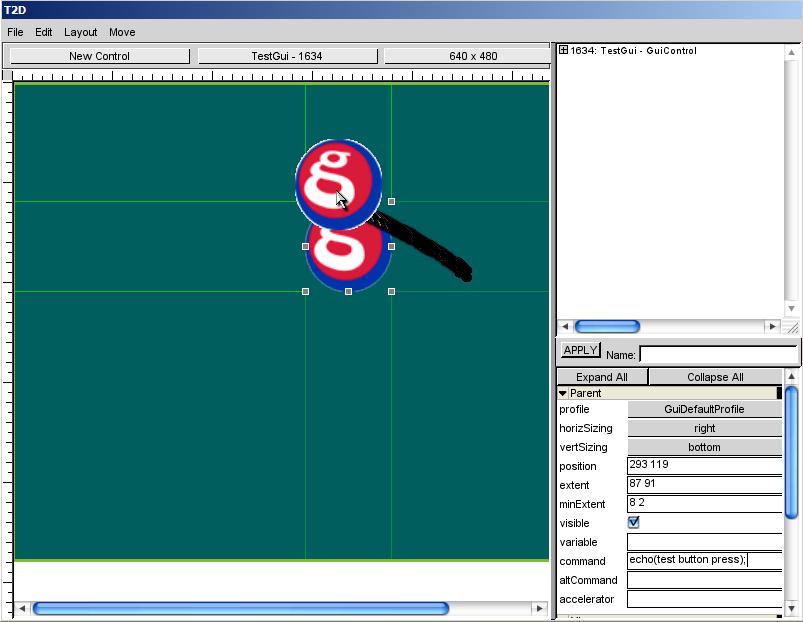The image size is (803, 622).
Task: Select the 1634: TestGui - GuiControl row
Action: click(x=633, y=50)
